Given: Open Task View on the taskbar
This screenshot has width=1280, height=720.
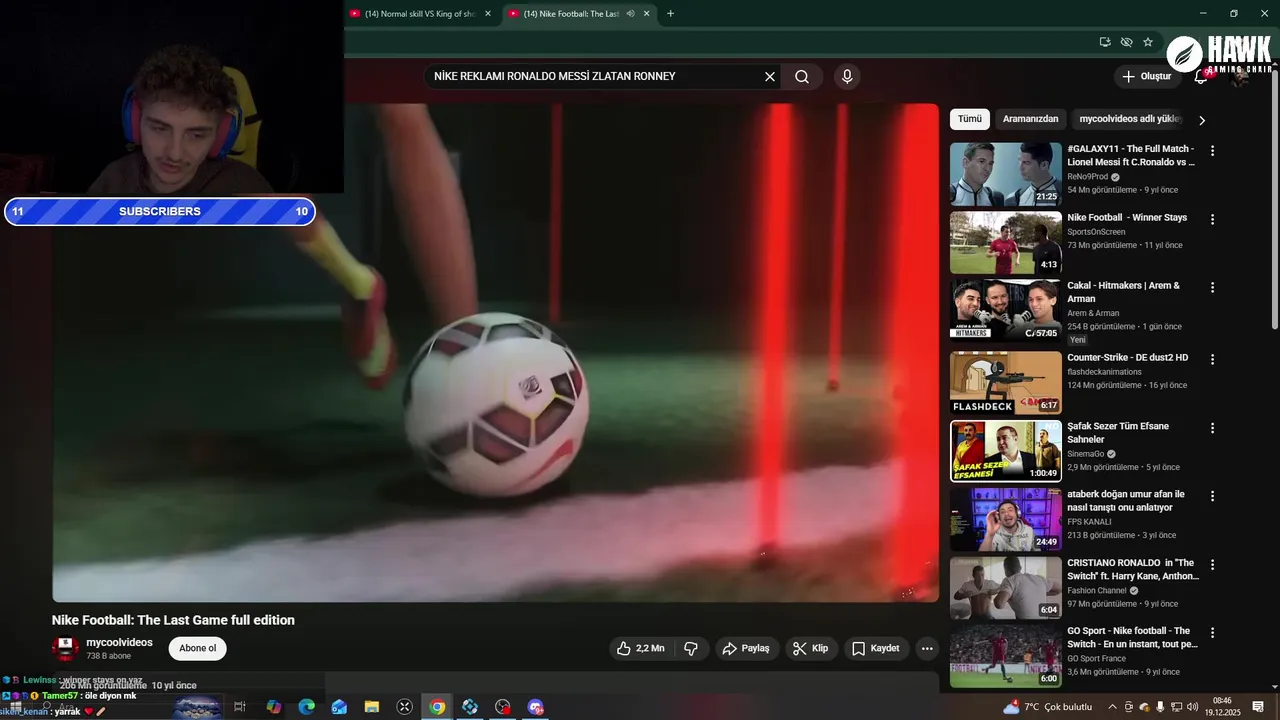Looking at the screenshot, I should tap(240, 707).
